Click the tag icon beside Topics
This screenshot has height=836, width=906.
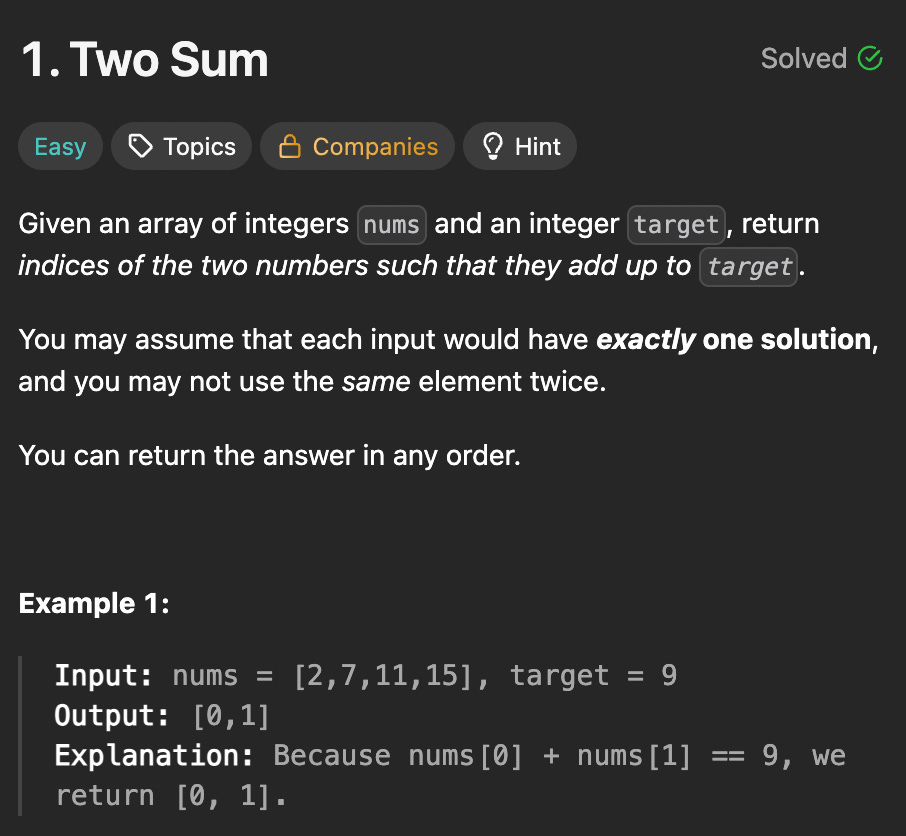pos(140,146)
